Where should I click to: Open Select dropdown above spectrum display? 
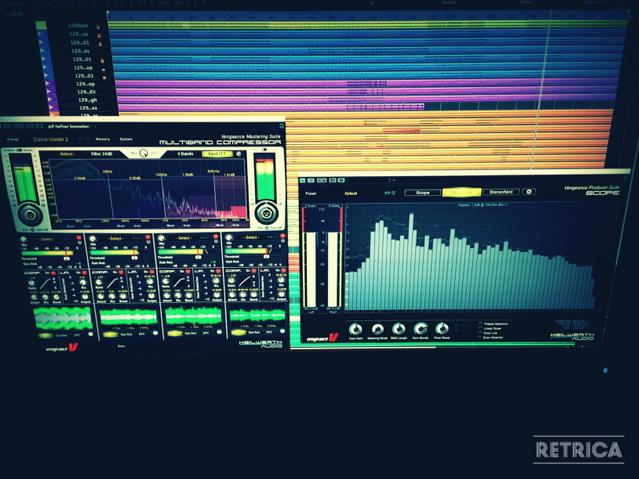(66, 154)
